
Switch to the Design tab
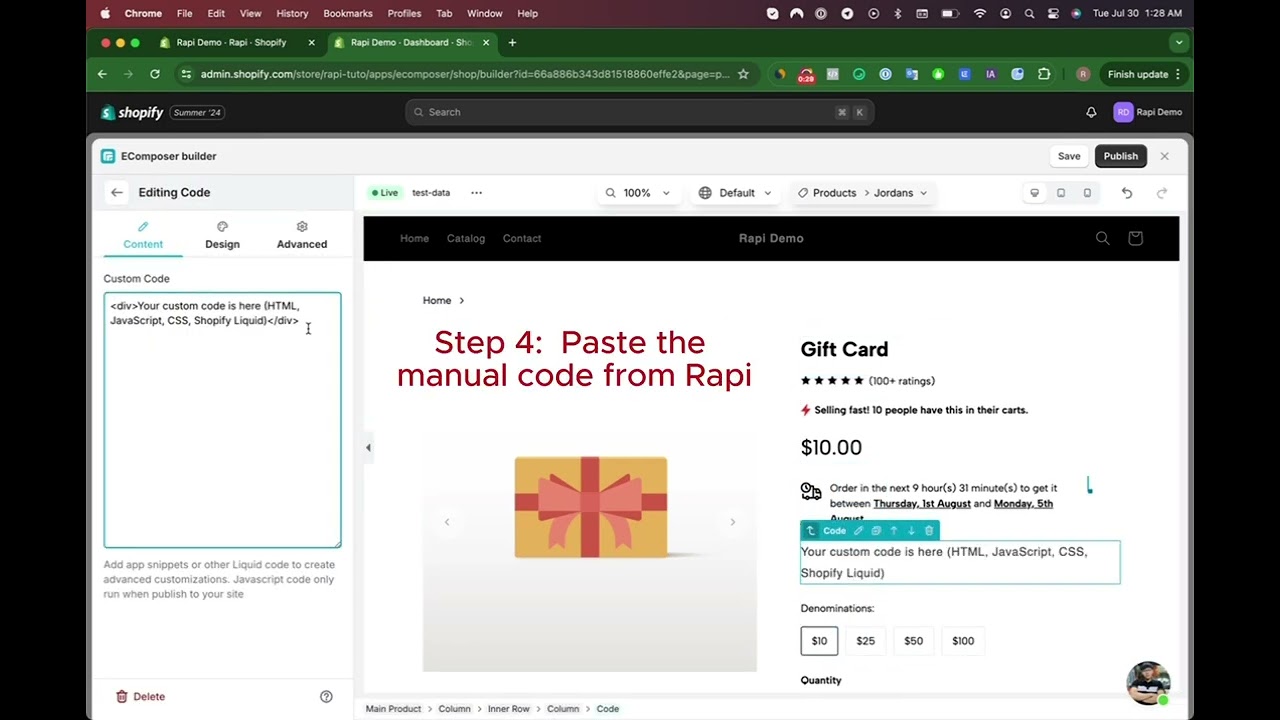click(222, 236)
